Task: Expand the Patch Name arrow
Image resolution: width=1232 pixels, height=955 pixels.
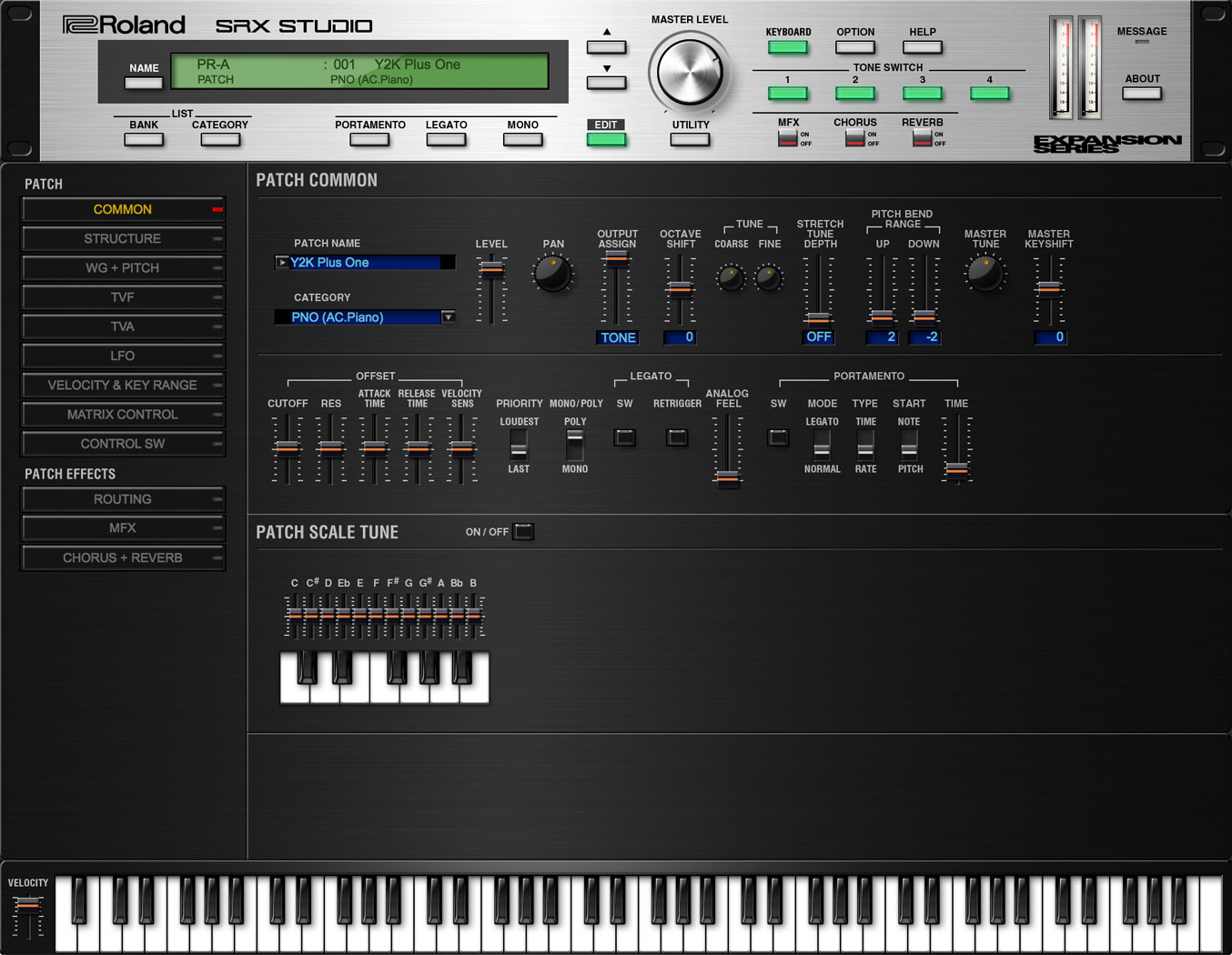Action: click(282, 263)
